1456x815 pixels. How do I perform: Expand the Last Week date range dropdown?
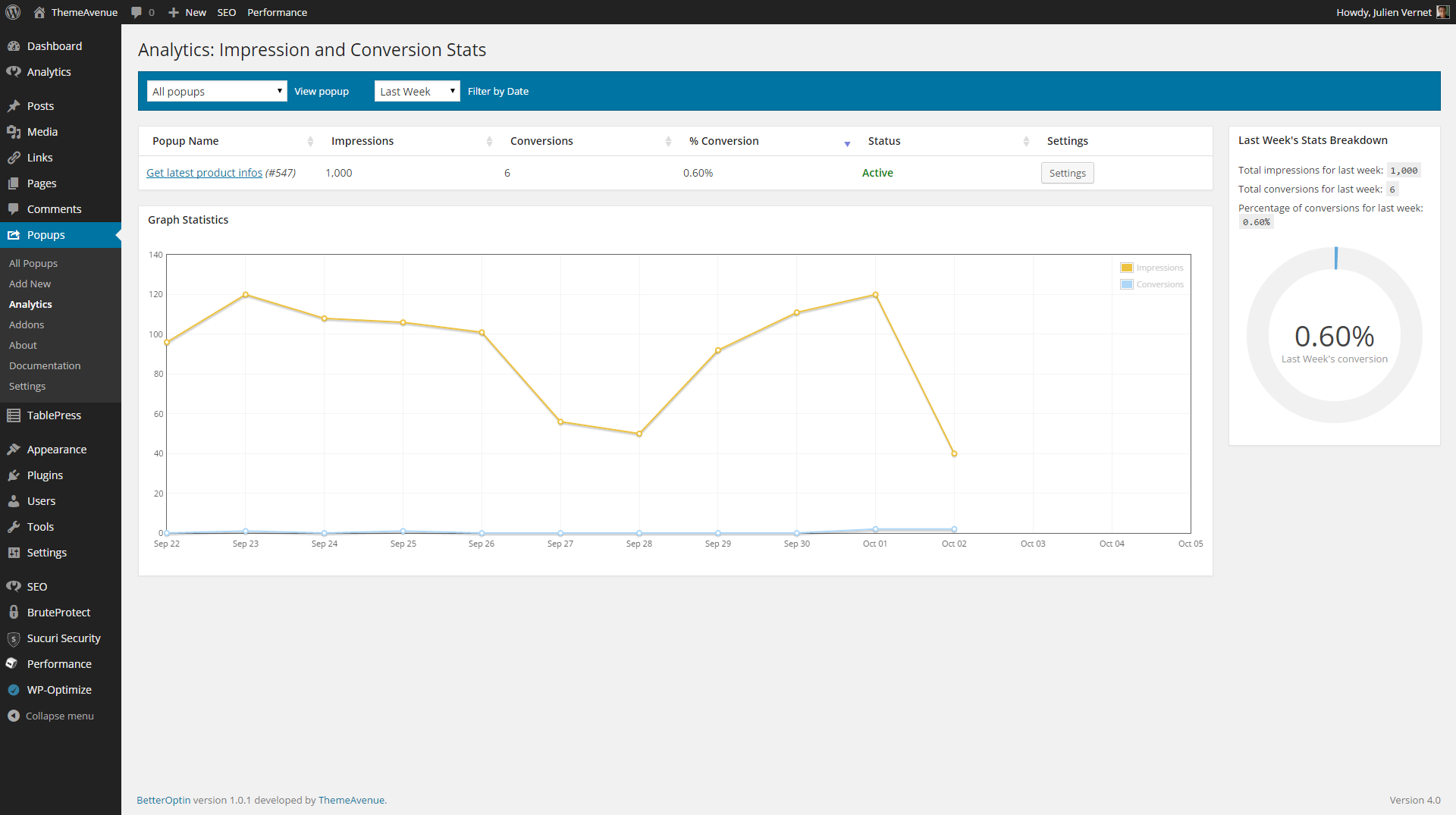point(416,91)
